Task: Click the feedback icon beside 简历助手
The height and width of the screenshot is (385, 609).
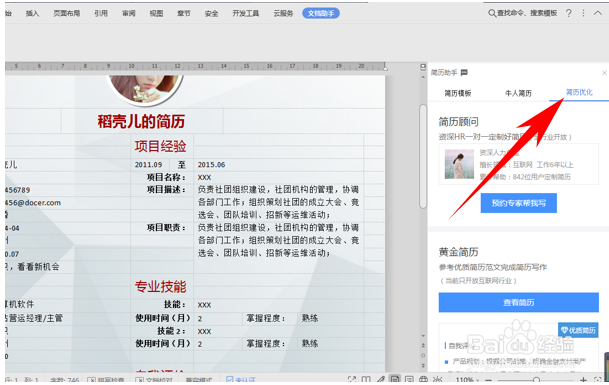Action: click(464, 73)
